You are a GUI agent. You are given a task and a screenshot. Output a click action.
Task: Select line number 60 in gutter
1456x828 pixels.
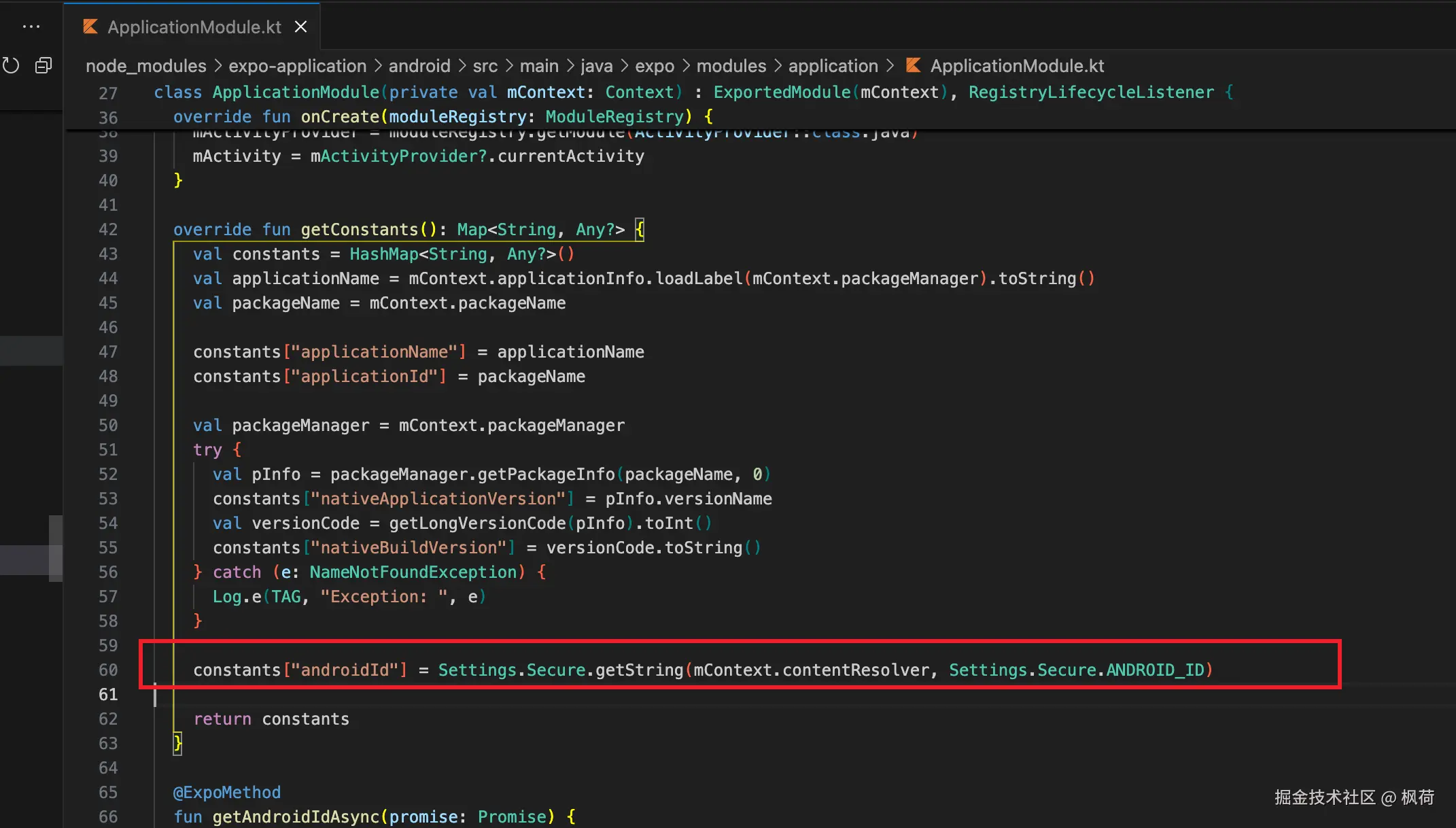coord(108,670)
